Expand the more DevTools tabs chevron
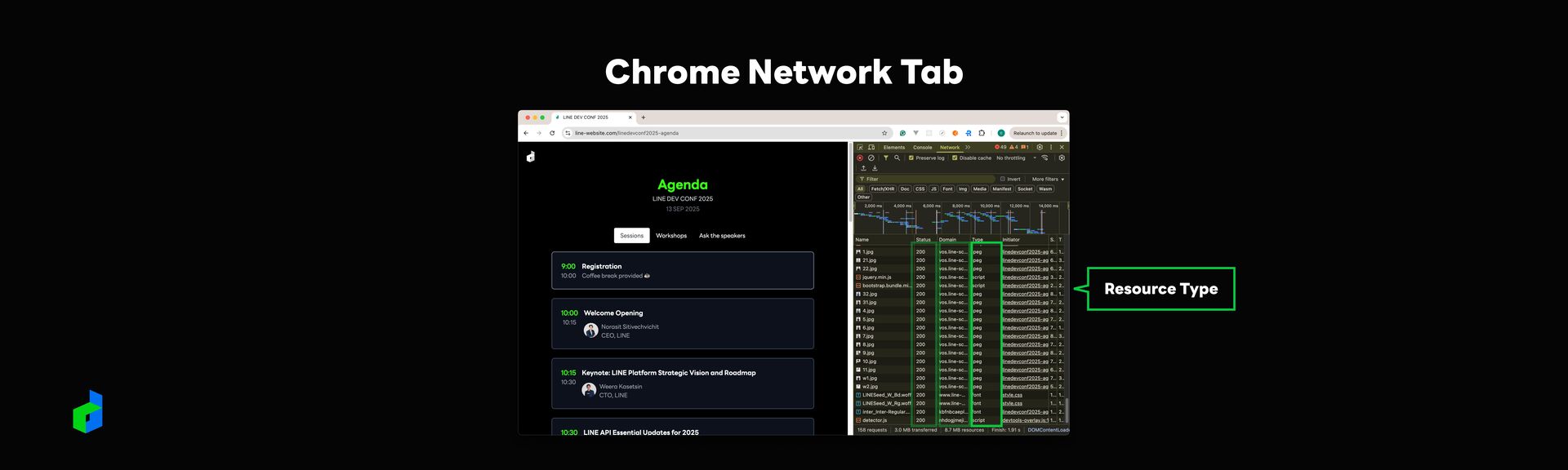 [968, 148]
